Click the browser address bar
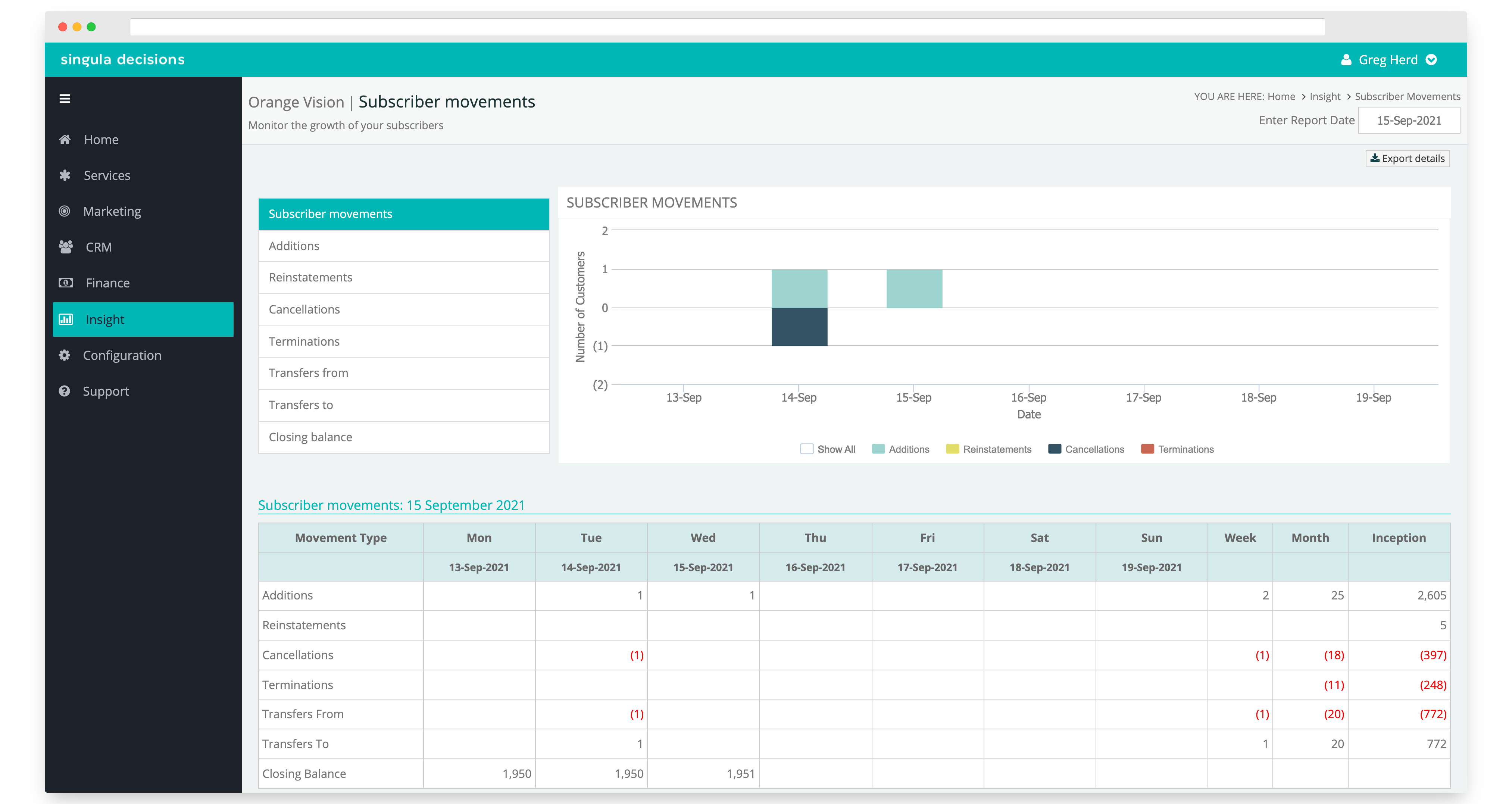Image resolution: width=1512 pixels, height=804 pixels. point(727,27)
